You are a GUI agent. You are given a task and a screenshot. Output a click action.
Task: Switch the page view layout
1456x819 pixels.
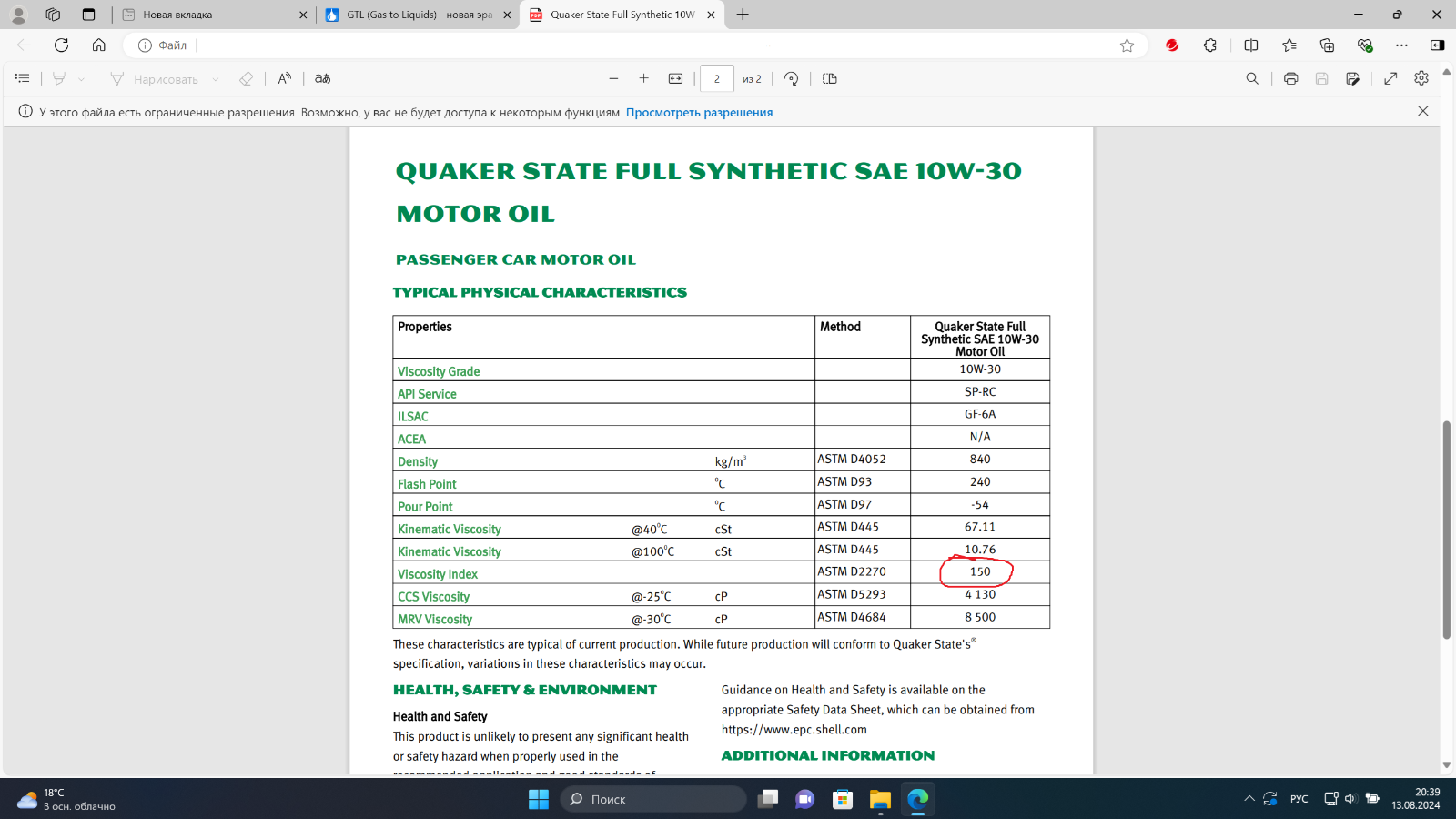click(x=829, y=79)
